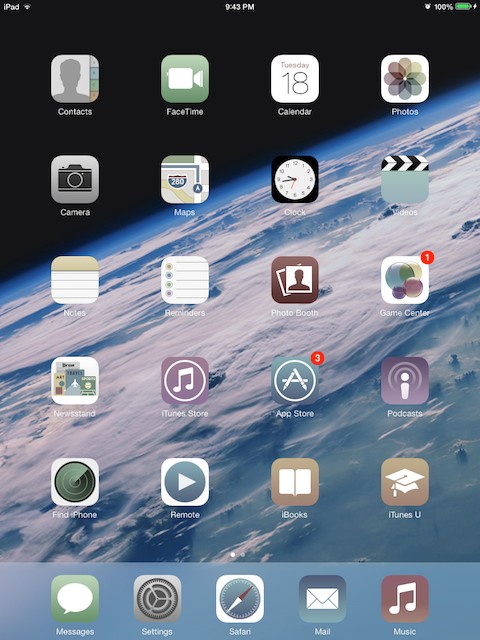480x640 pixels.
Task: Open the Remote app
Action: tap(185, 482)
